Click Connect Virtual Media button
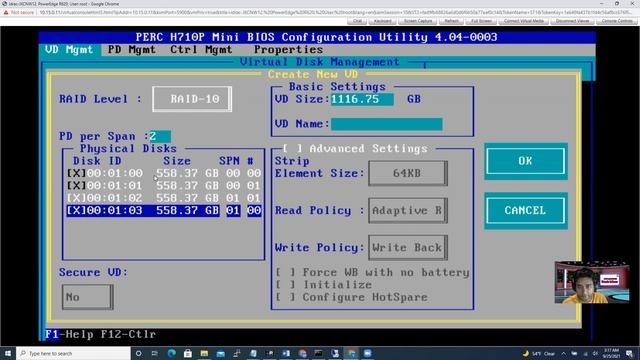This screenshot has width=640, height=360. pyautogui.click(x=524, y=21)
